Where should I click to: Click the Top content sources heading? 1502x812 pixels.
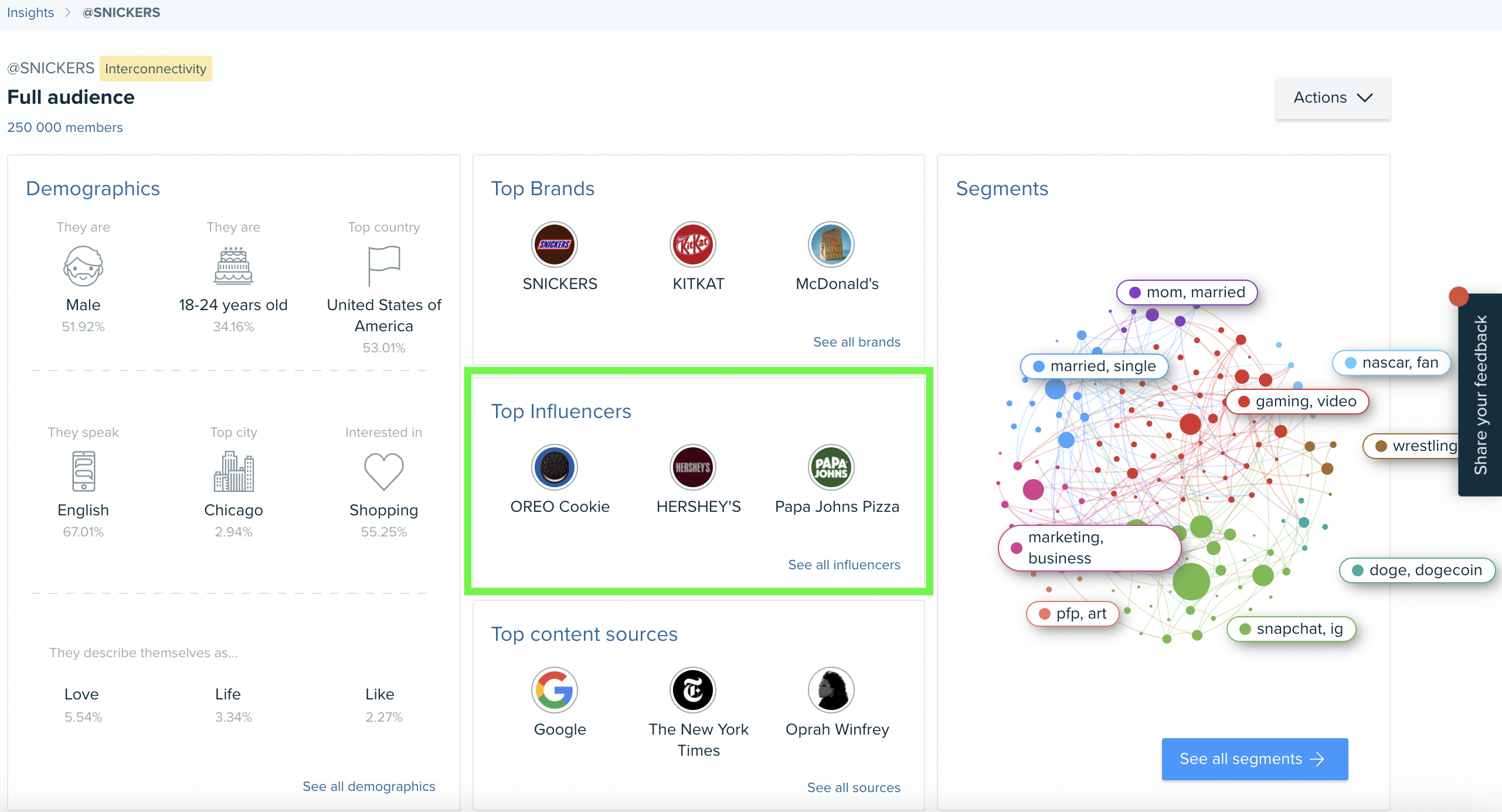click(x=584, y=634)
